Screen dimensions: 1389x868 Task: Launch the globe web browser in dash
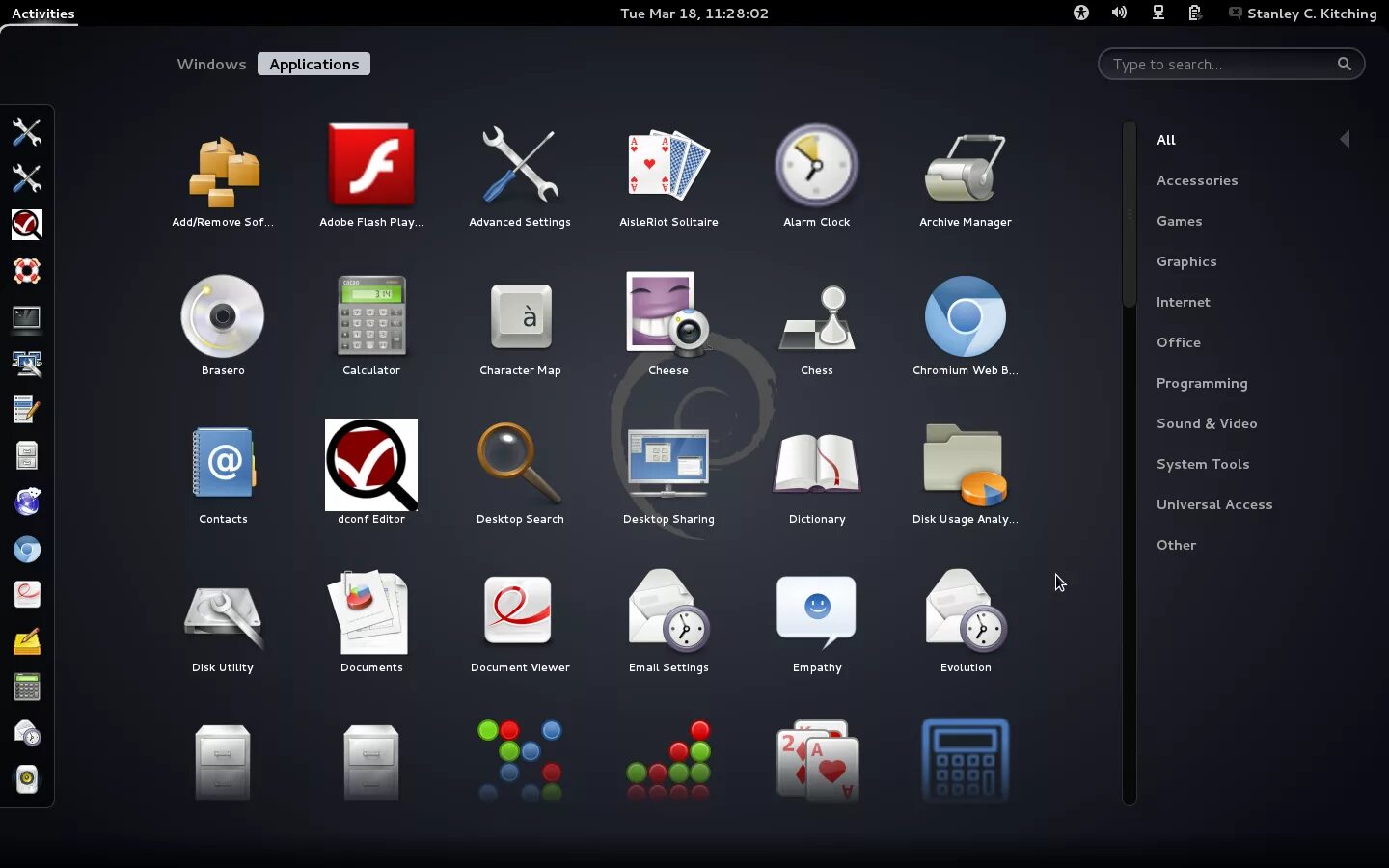[27, 502]
